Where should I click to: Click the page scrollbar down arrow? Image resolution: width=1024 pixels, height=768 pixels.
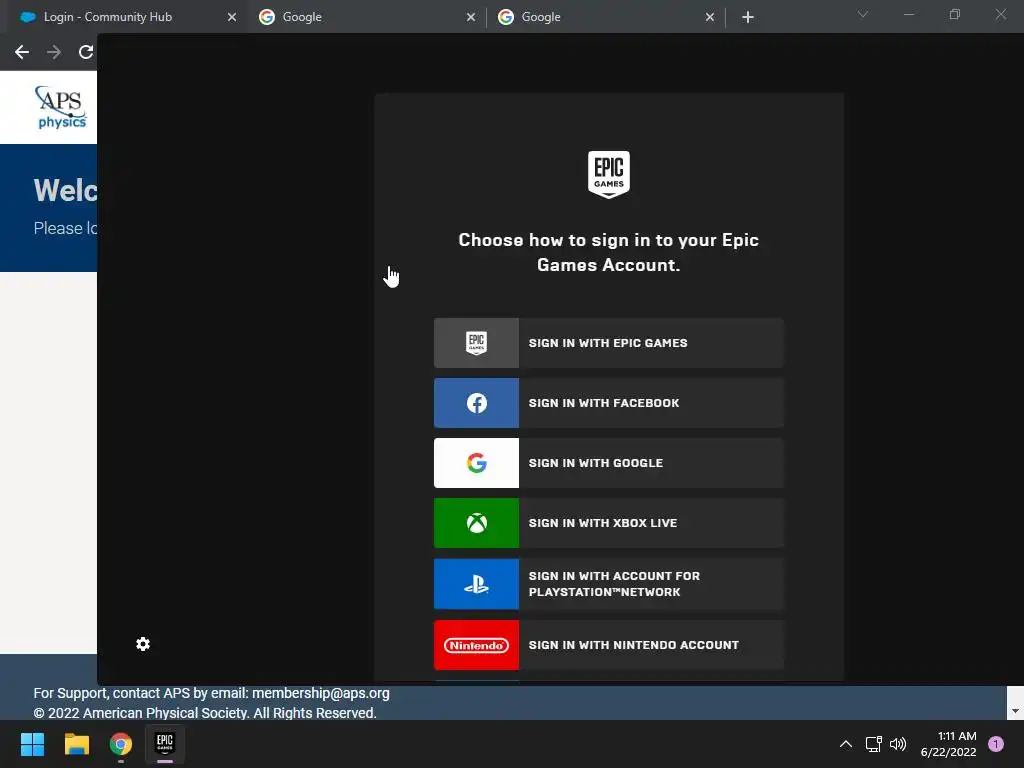(1015, 711)
